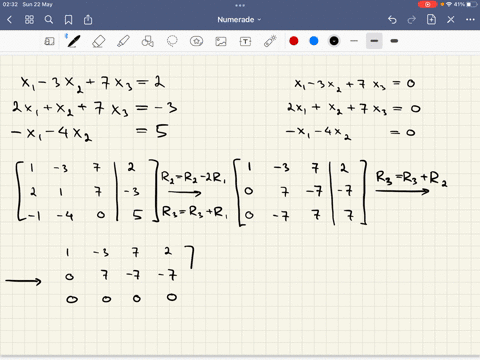The image size is (480, 360).
Task: Select the Lasso selection tool
Action: click(x=172, y=41)
